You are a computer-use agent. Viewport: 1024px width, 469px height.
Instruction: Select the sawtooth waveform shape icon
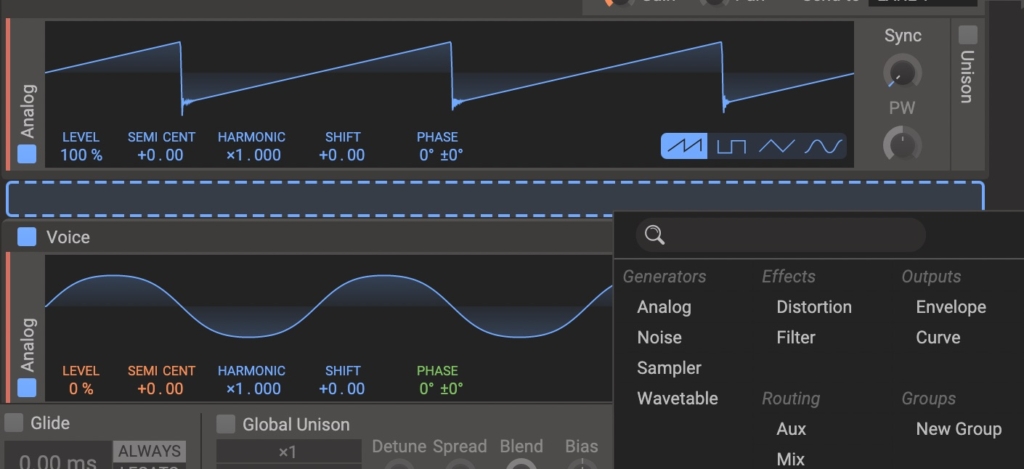pyautogui.click(x=685, y=146)
